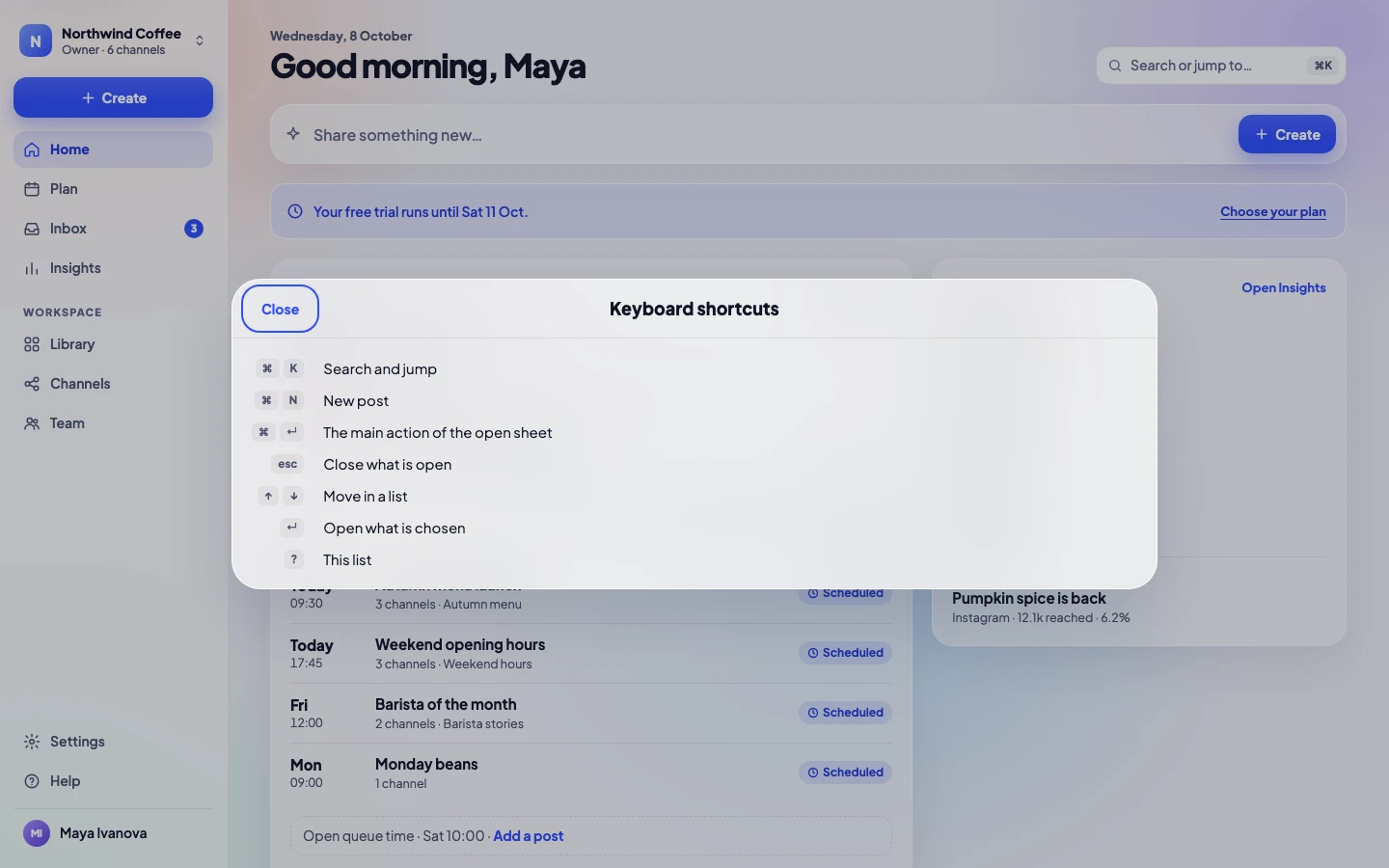This screenshot has height=868, width=1389.
Task: Click the Northwind Coffee N logo
Action: pos(36,41)
